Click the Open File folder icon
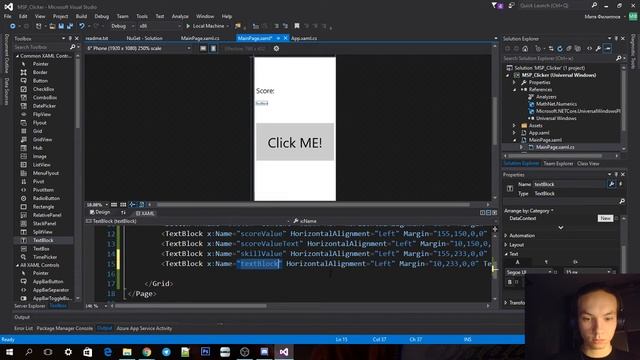 52,26
